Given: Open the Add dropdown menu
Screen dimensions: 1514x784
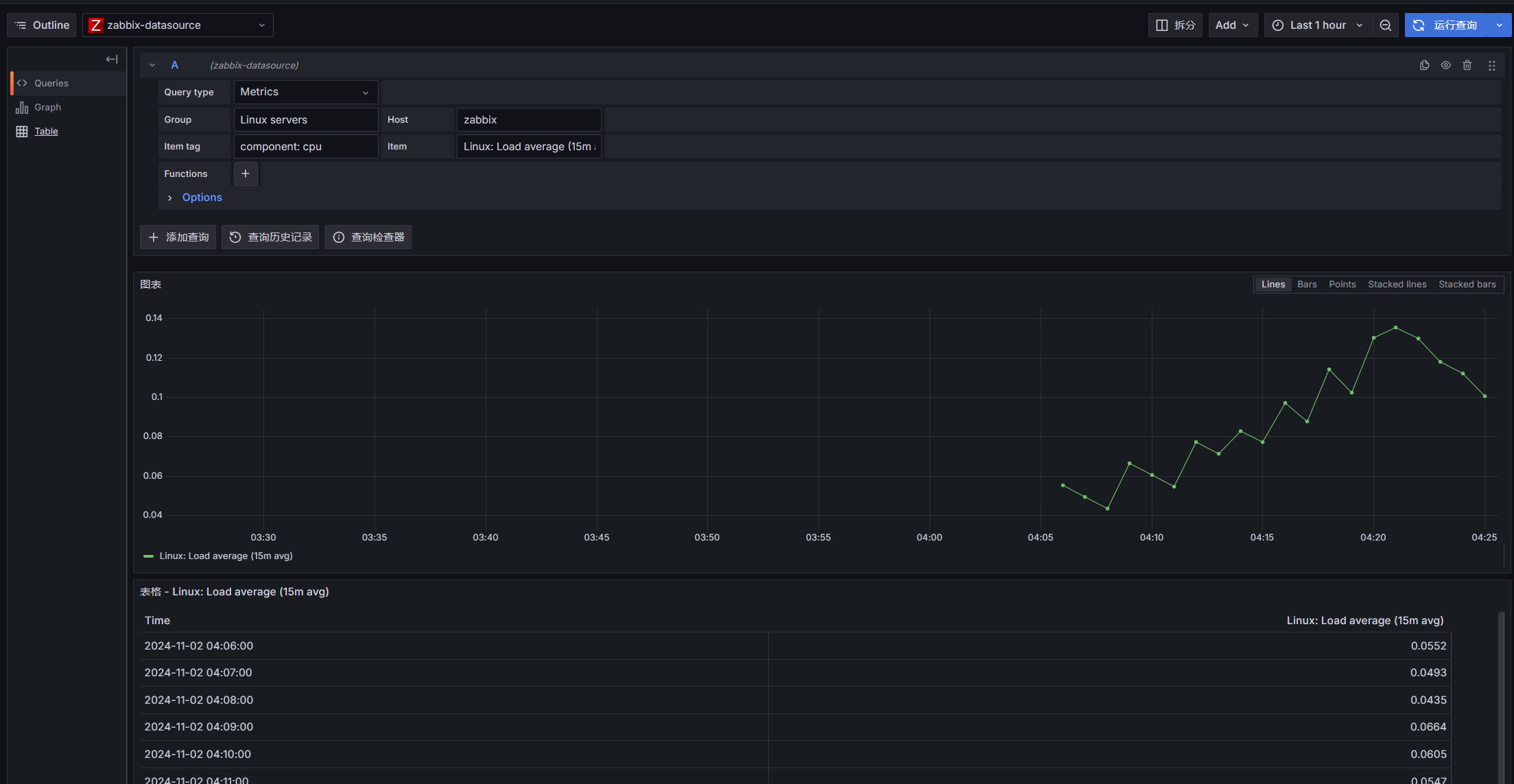Looking at the screenshot, I should [x=1232, y=25].
